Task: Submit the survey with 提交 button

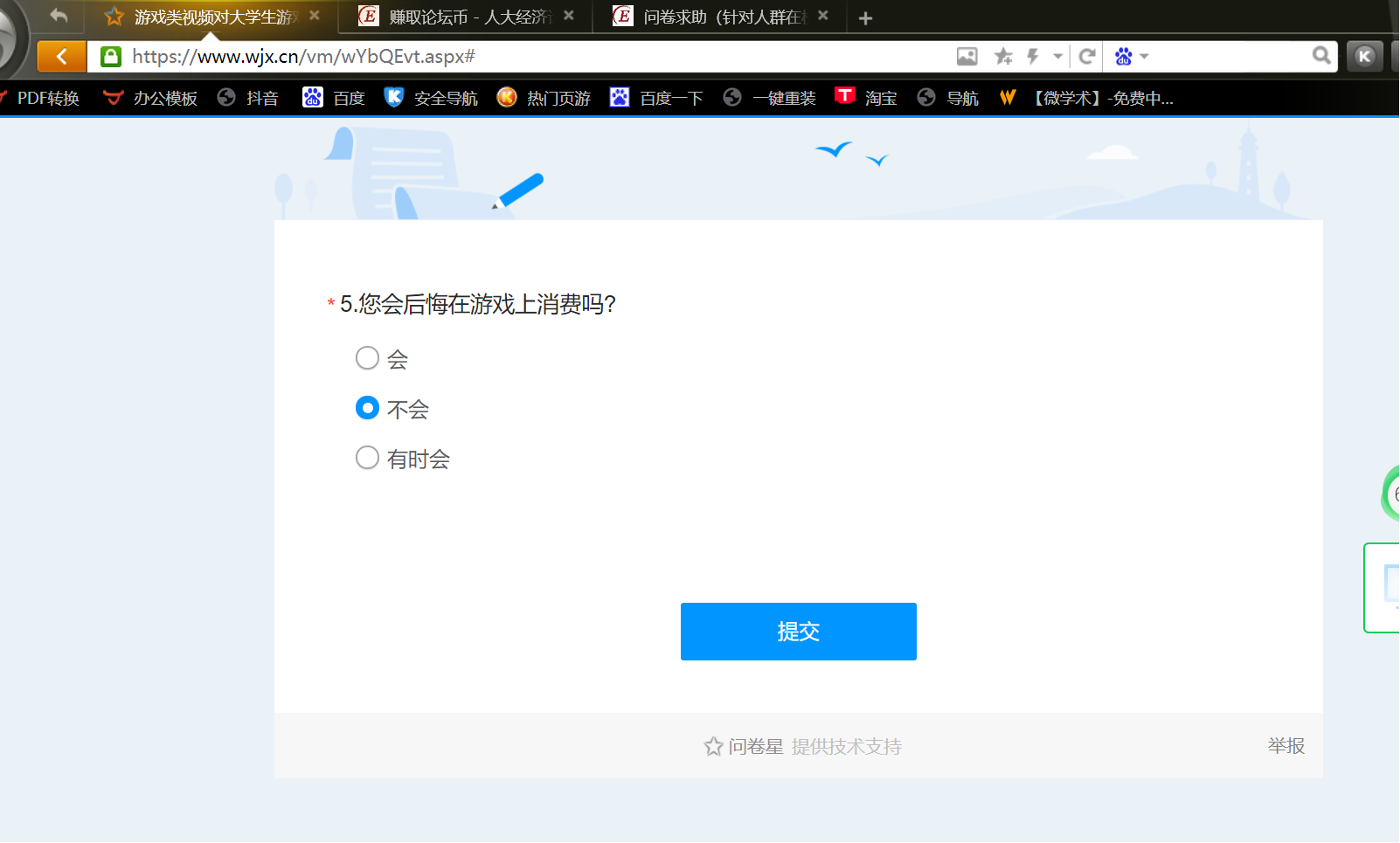Action: coord(799,632)
